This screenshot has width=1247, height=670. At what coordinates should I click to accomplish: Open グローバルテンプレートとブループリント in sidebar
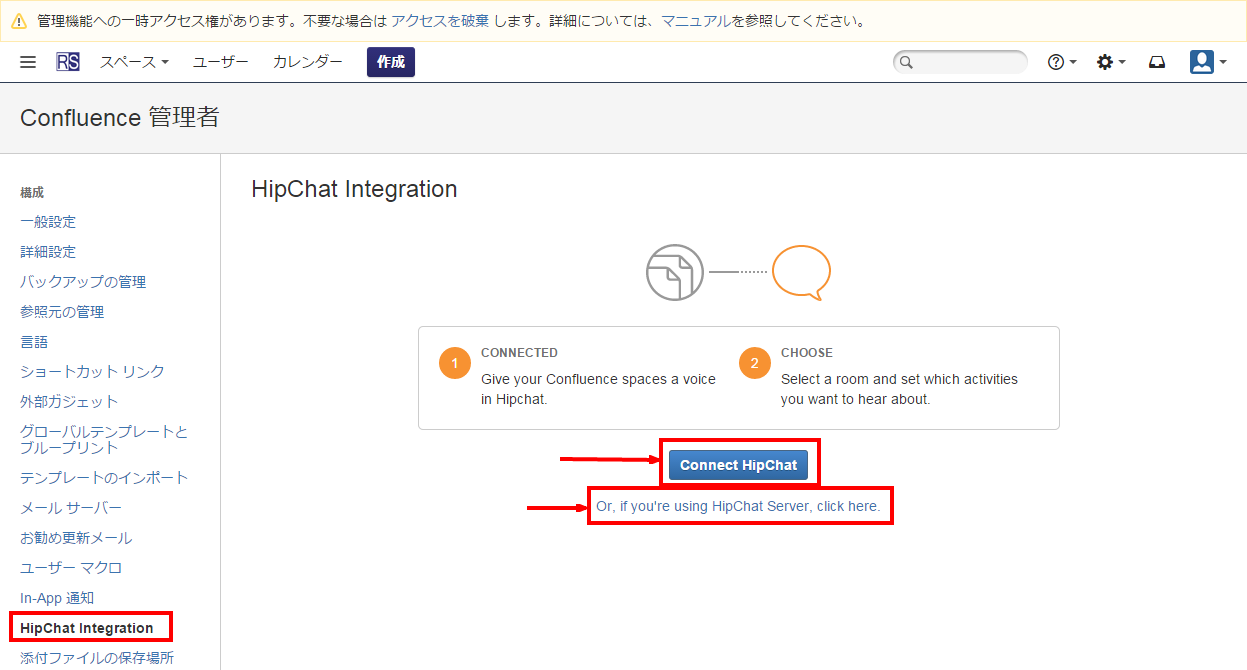[104, 440]
